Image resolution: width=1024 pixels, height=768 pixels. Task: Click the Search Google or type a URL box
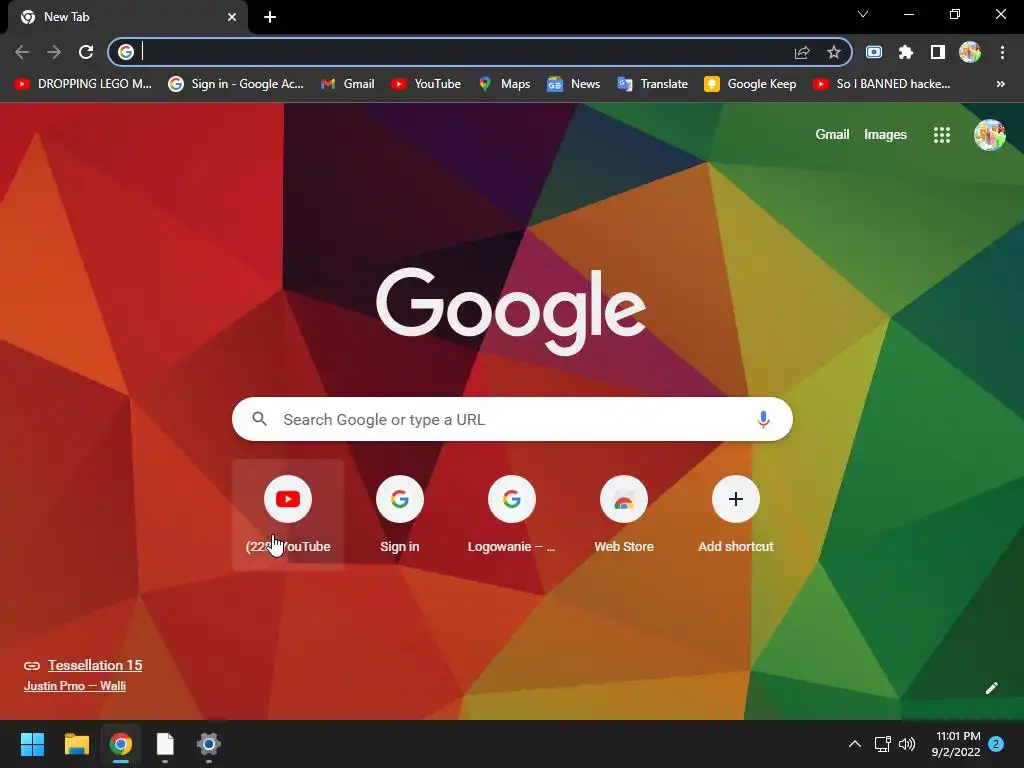(x=512, y=419)
